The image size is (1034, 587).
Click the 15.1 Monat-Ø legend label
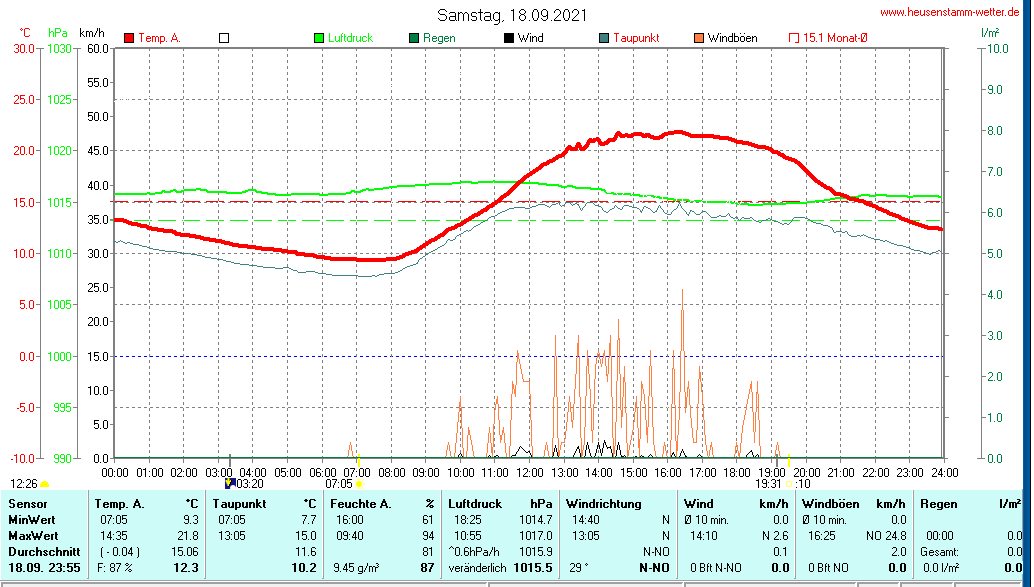[835, 38]
